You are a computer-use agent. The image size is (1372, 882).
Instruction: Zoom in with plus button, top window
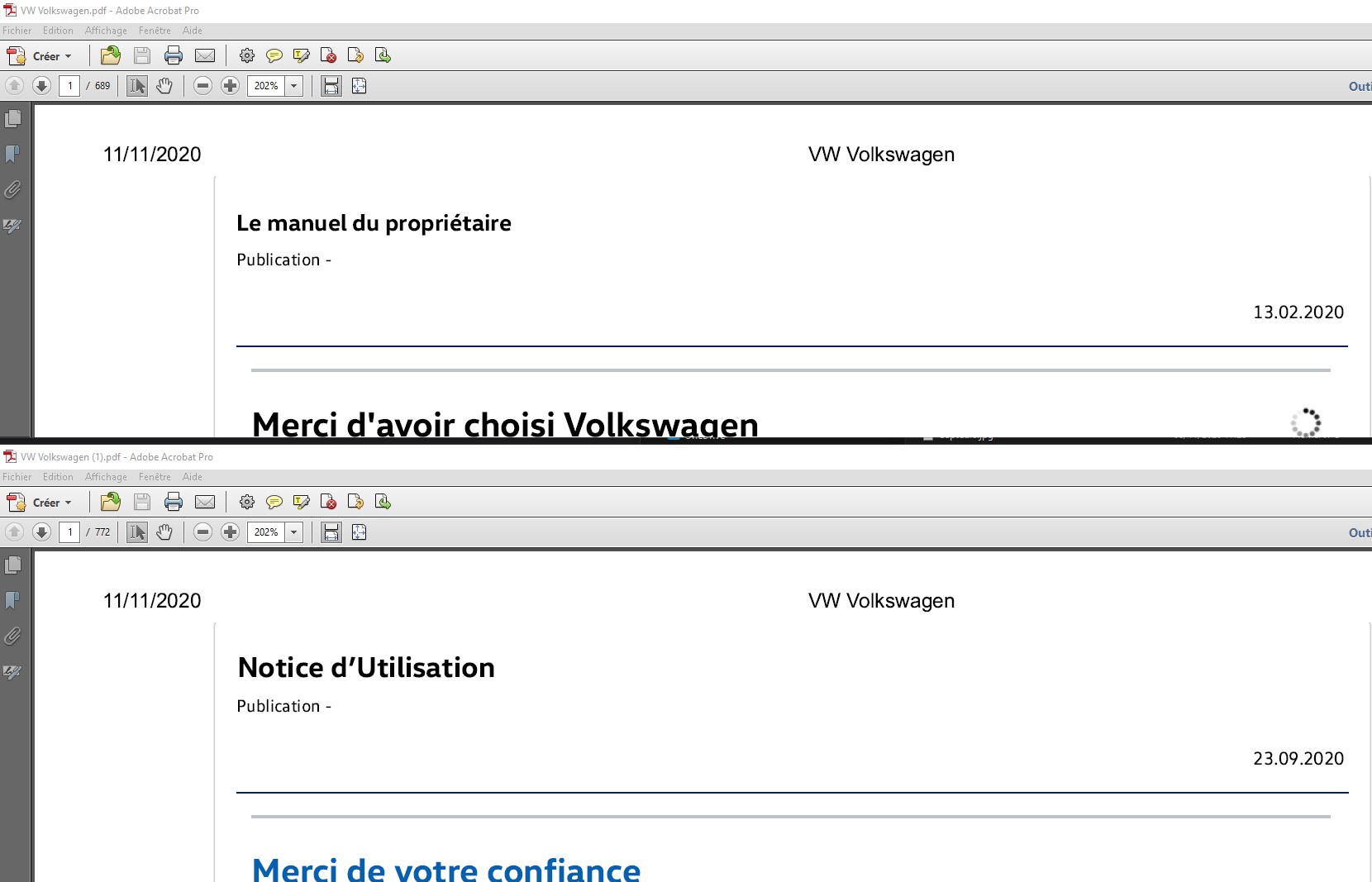click(x=231, y=85)
